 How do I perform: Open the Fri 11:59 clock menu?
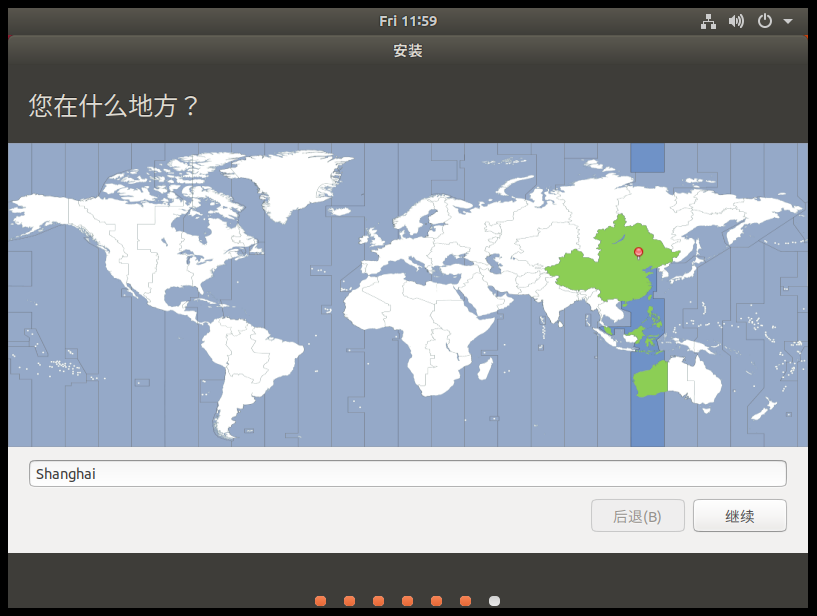[x=408, y=20]
